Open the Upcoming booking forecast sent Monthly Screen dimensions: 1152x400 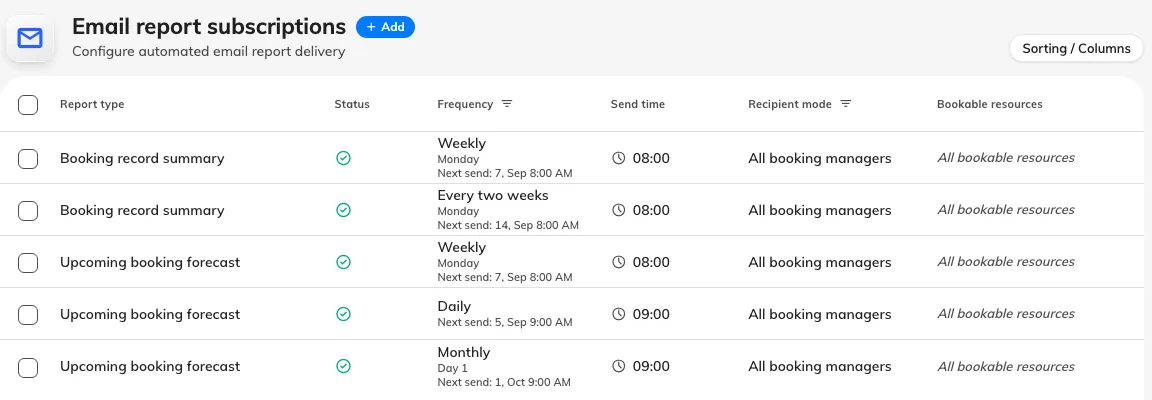pyautogui.click(x=150, y=366)
